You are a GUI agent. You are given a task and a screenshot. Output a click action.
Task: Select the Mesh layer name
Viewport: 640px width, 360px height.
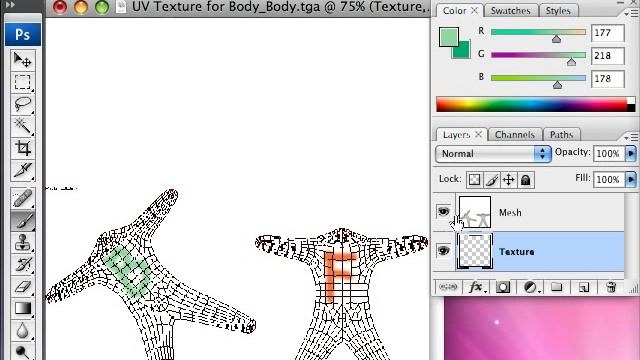(510, 213)
